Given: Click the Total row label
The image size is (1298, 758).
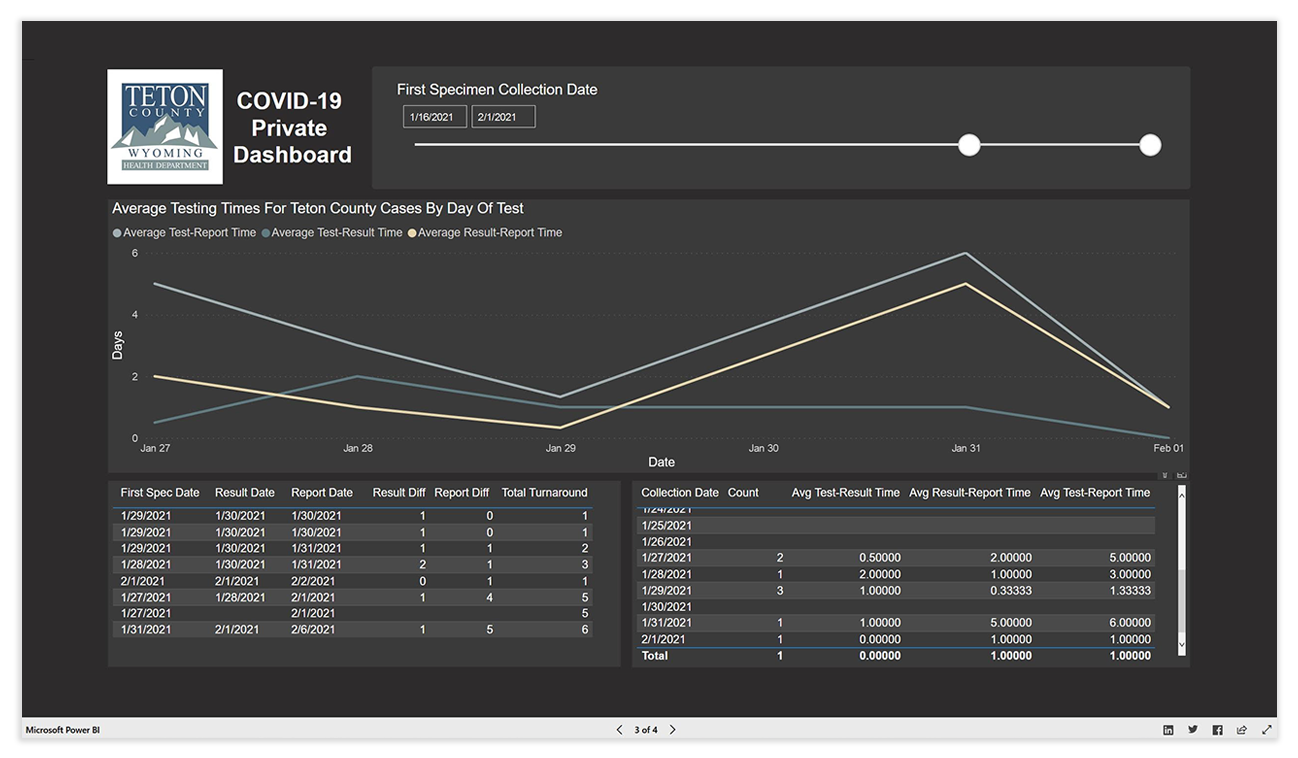Looking at the screenshot, I should point(654,656).
